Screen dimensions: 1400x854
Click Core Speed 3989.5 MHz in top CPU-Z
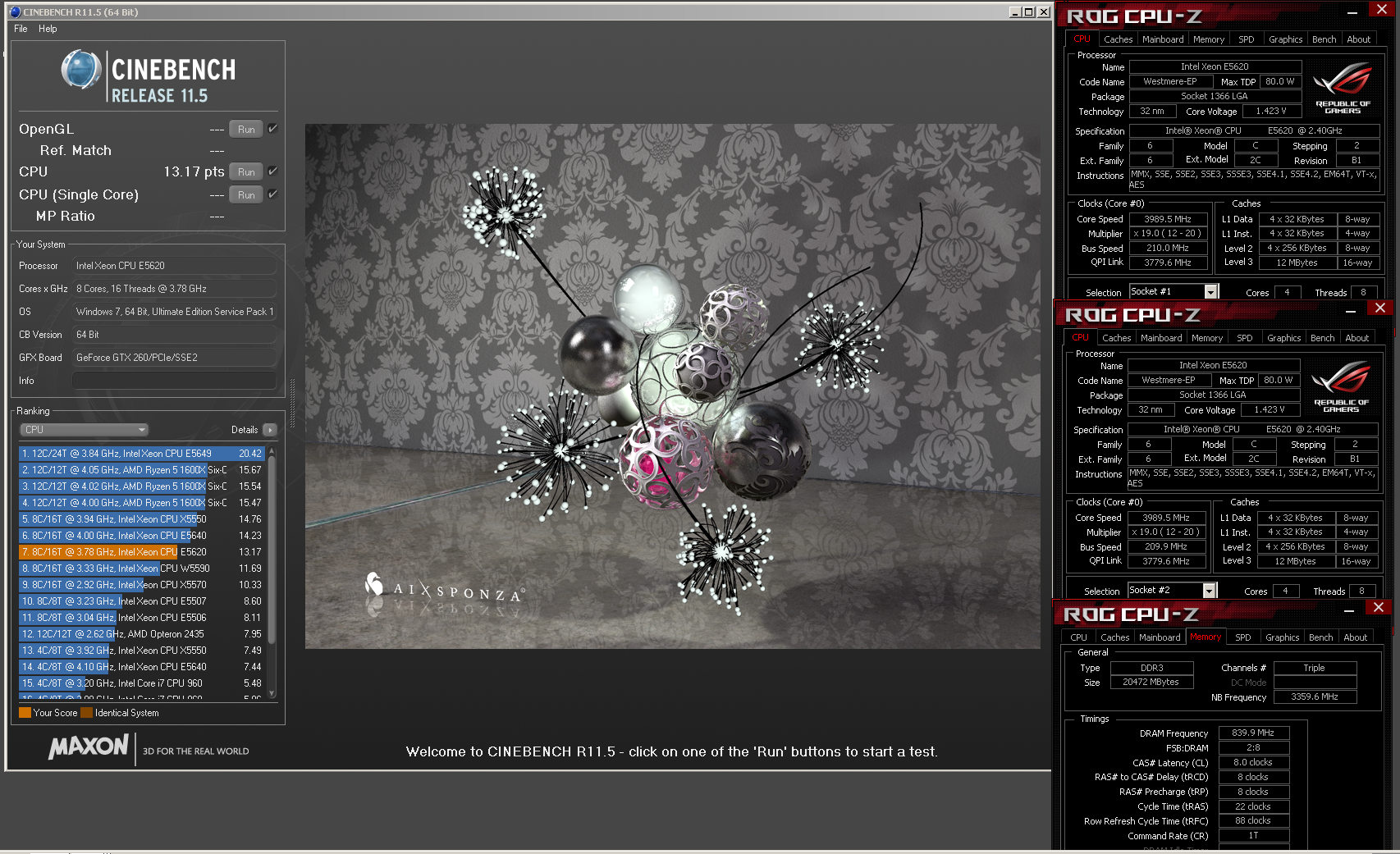click(1168, 220)
